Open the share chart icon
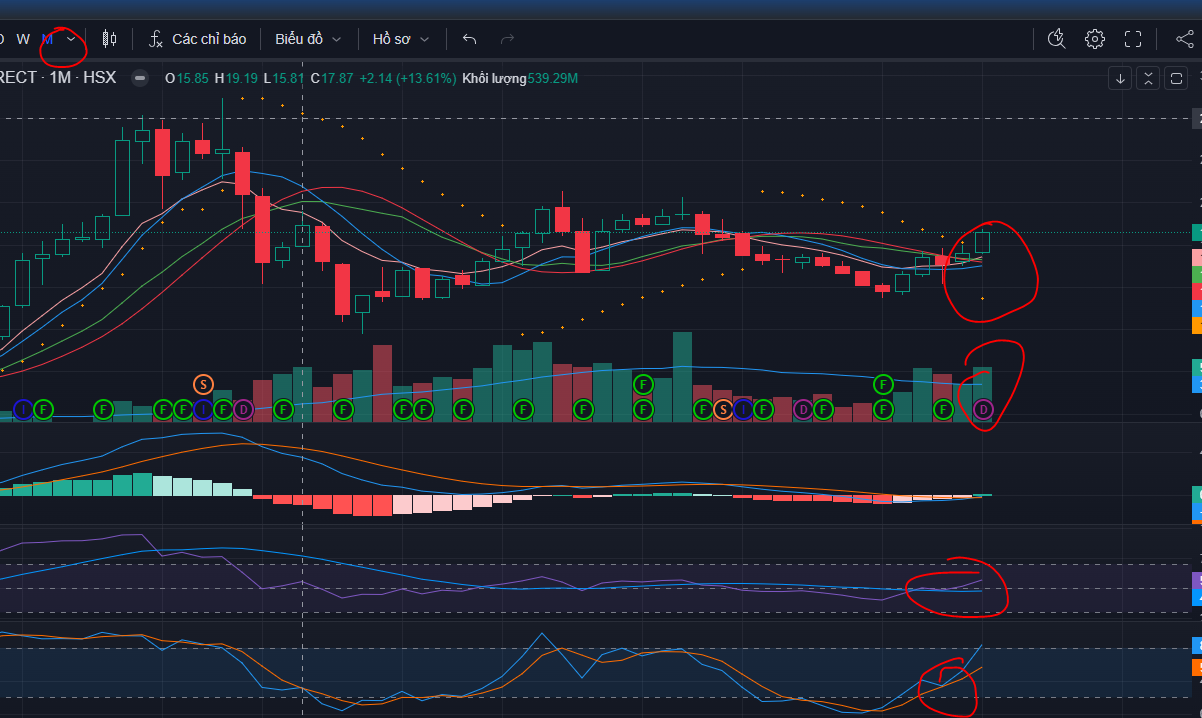Image resolution: width=1202 pixels, height=718 pixels. 1185,39
